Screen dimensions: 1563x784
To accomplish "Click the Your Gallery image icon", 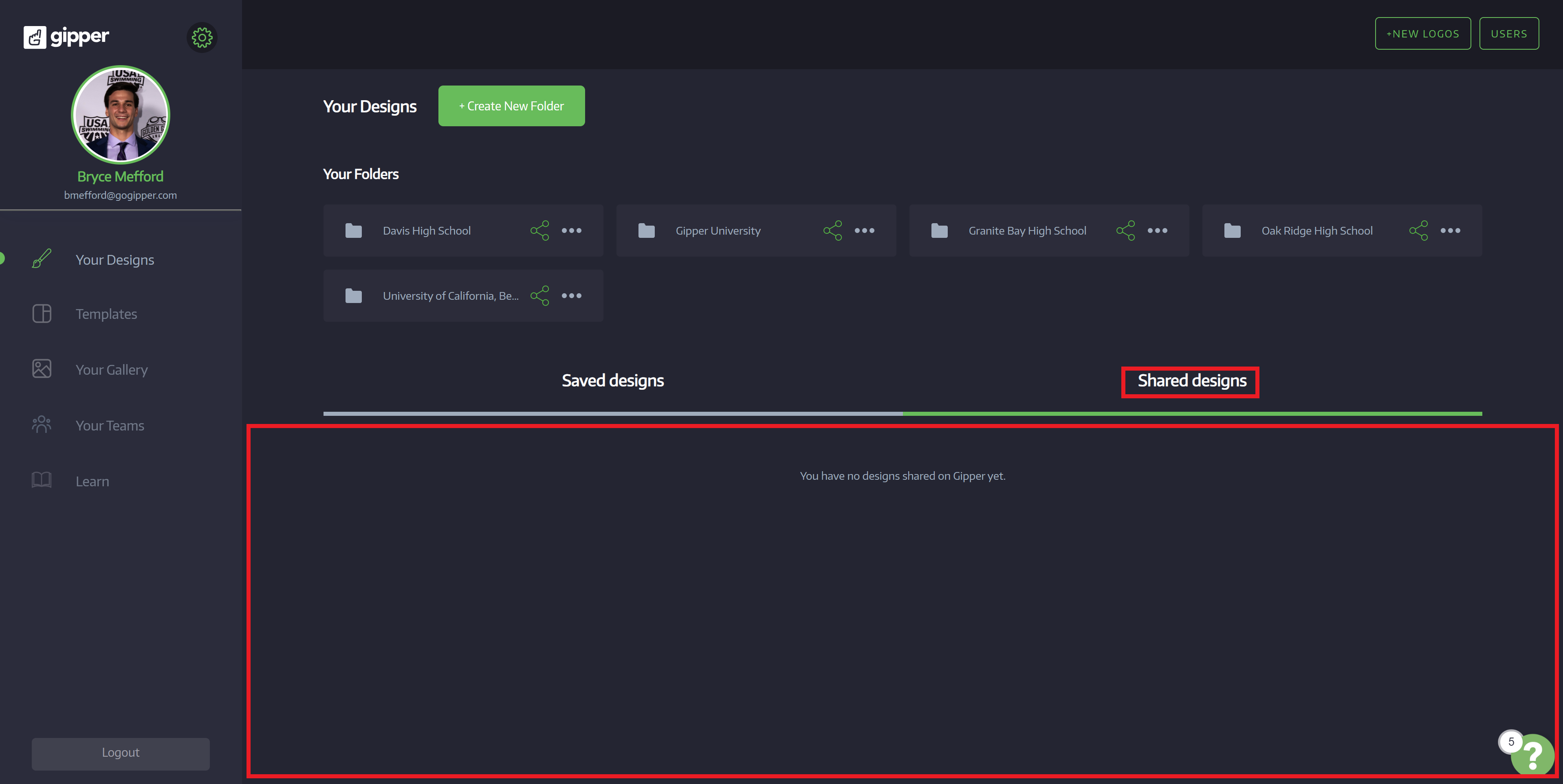I will point(41,369).
